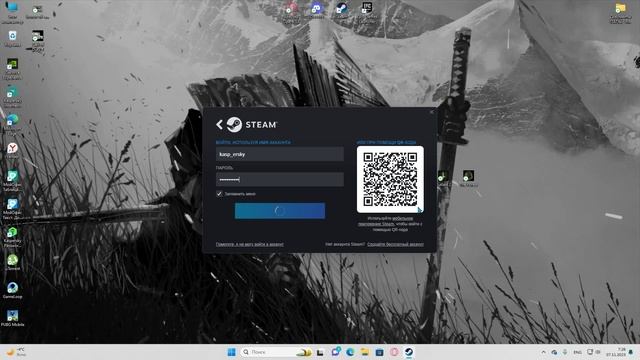Open the weather widget on the taskbar
This screenshot has width=640, height=360.
(16, 352)
